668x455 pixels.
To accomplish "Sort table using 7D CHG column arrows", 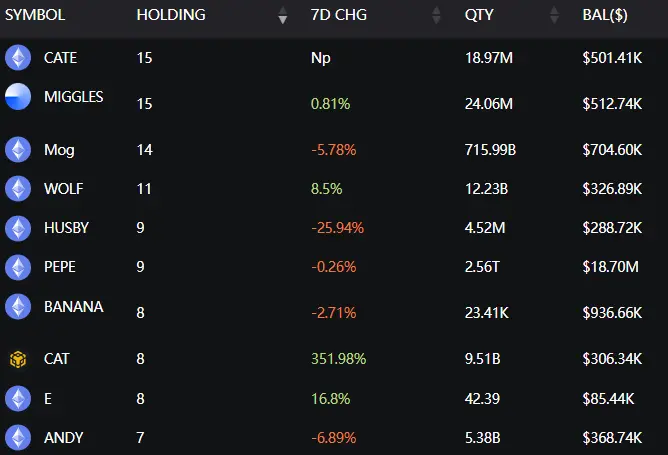I will (436, 15).
